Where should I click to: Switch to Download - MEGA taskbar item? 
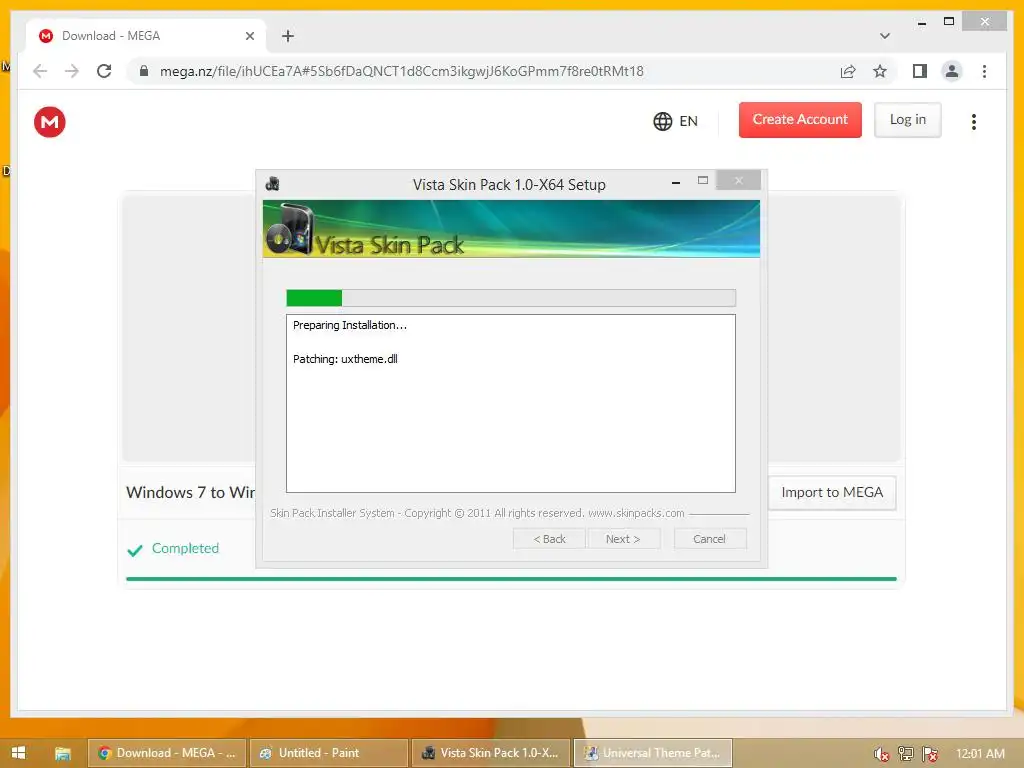click(167, 753)
